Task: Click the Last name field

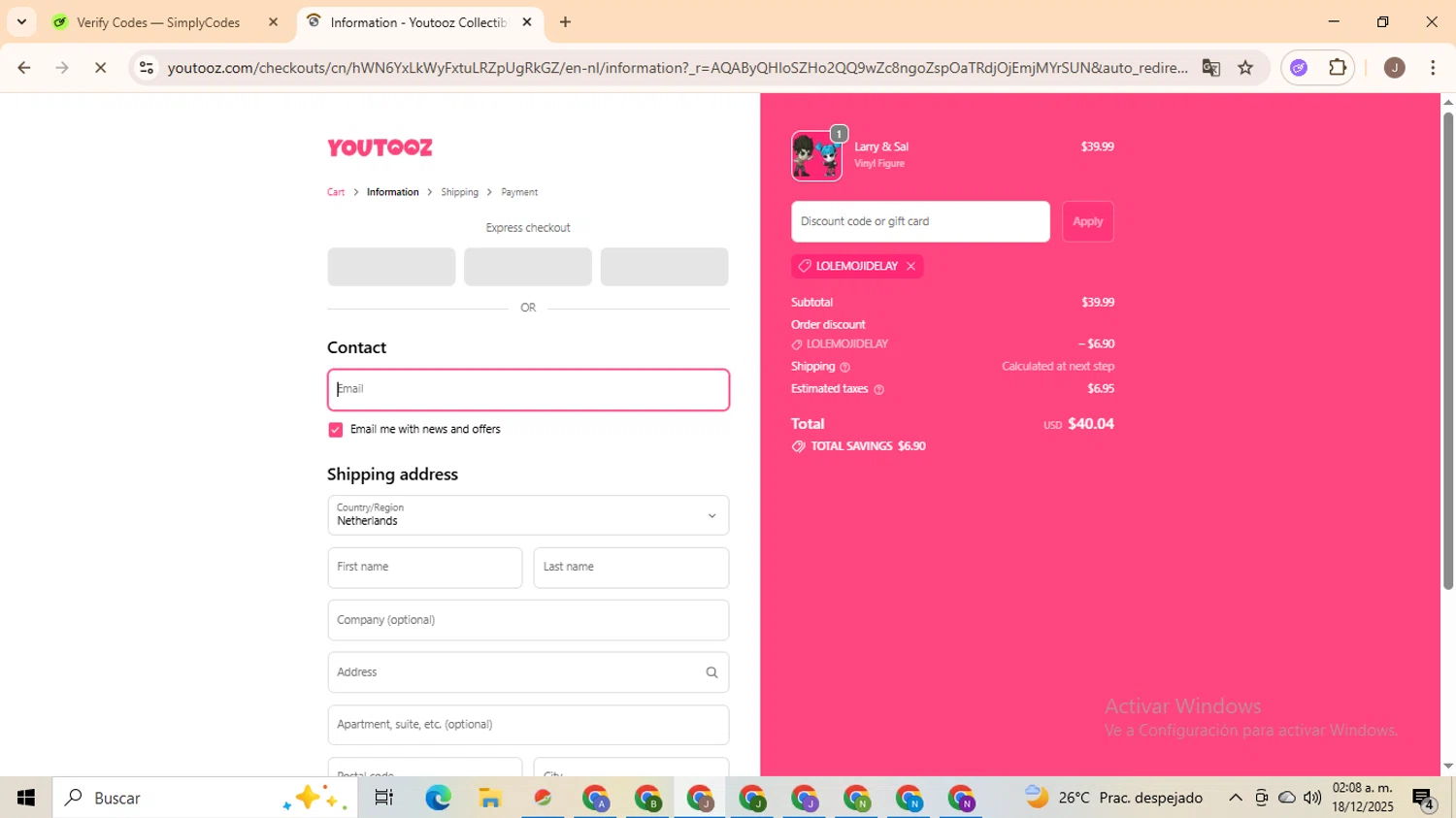Action: pos(631,568)
